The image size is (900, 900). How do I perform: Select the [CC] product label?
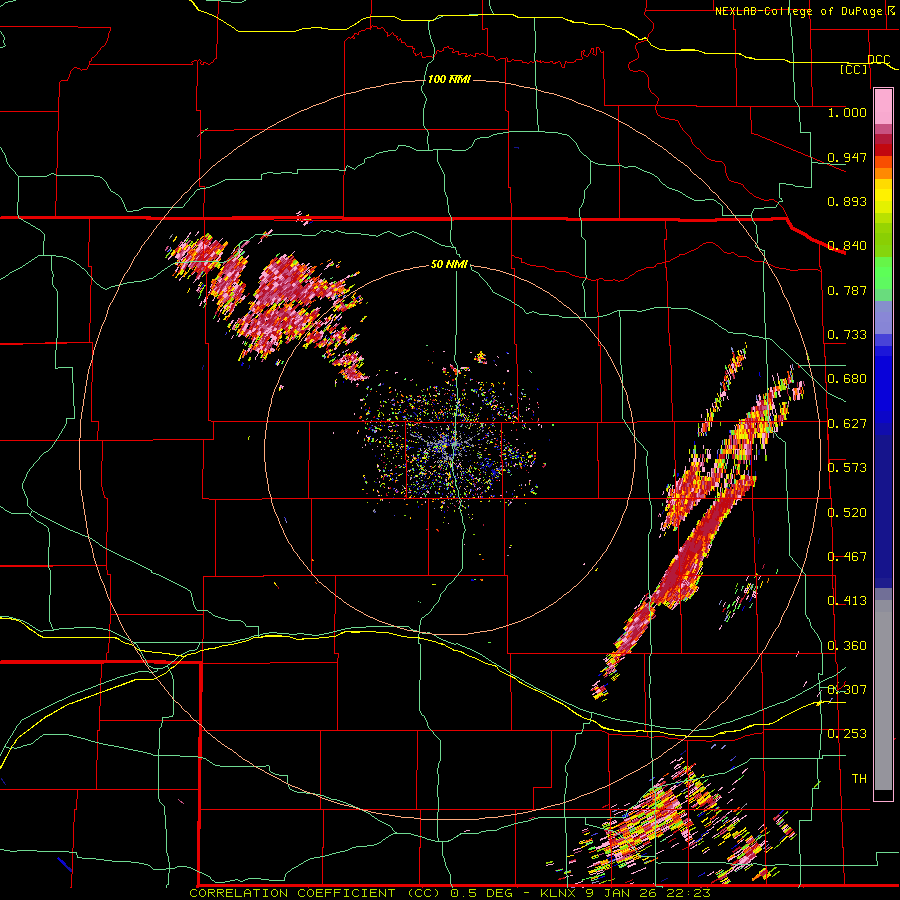[854, 69]
